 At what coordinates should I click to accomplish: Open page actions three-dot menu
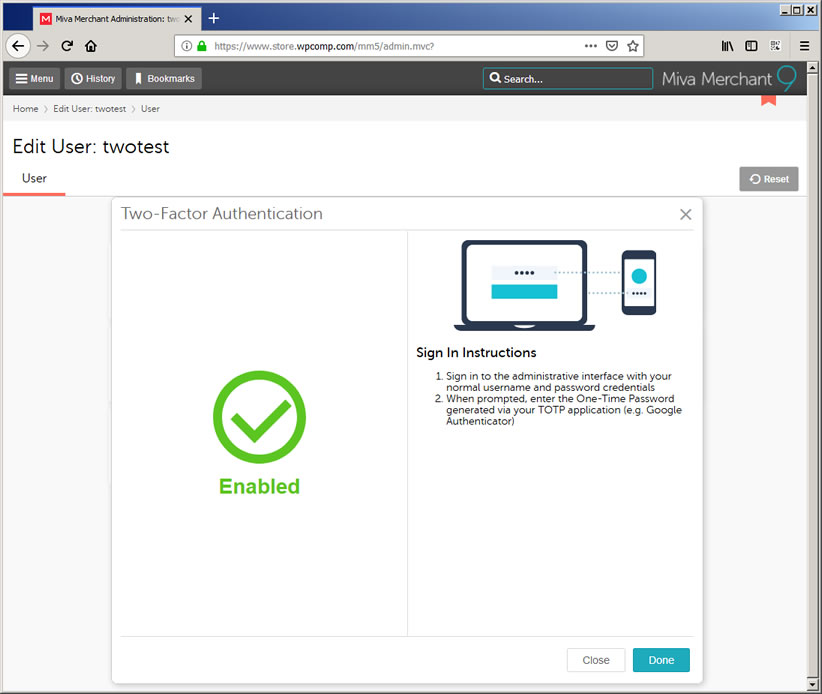[590, 46]
